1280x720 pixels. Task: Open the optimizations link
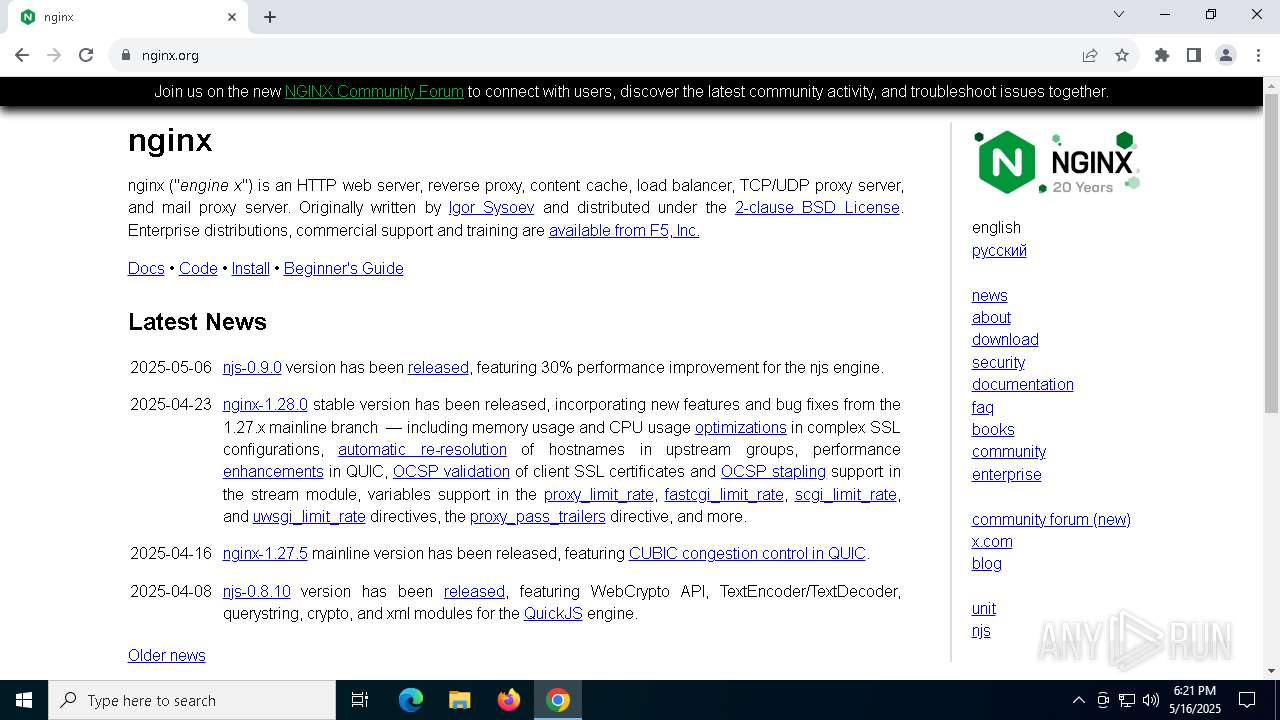pyautogui.click(x=741, y=427)
